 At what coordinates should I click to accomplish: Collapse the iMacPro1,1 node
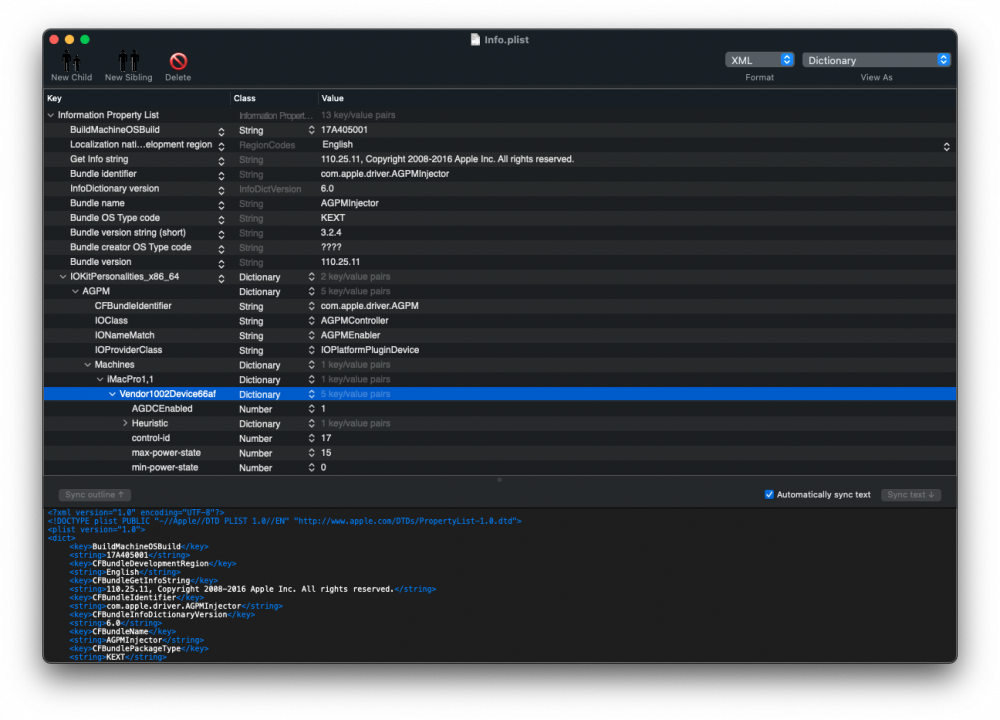coord(100,379)
